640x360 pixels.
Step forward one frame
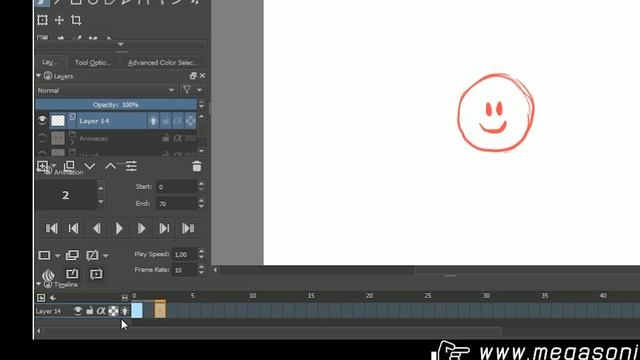(x=141, y=228)
